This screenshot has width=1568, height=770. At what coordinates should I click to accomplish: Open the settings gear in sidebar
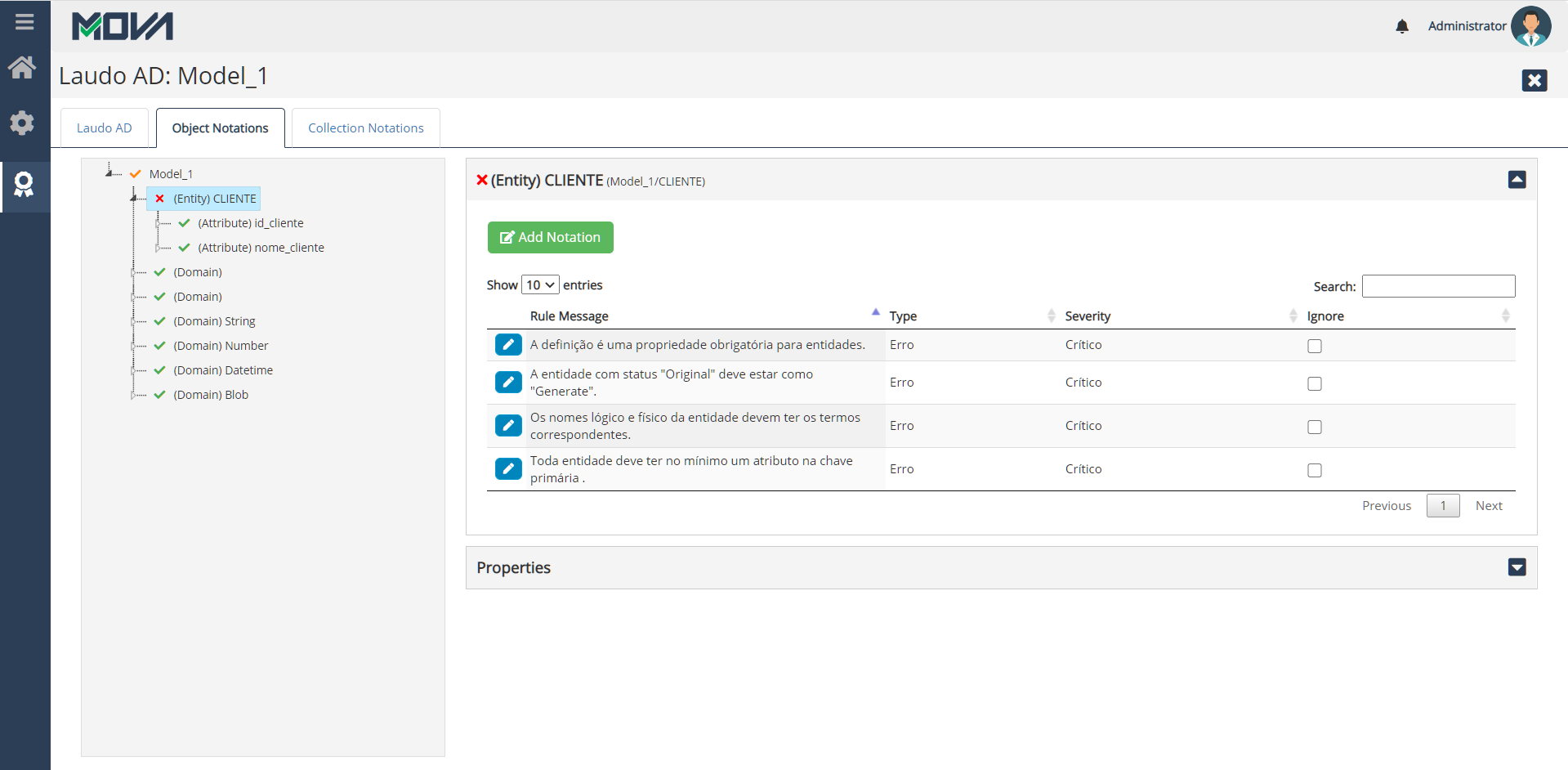[22, 123]
